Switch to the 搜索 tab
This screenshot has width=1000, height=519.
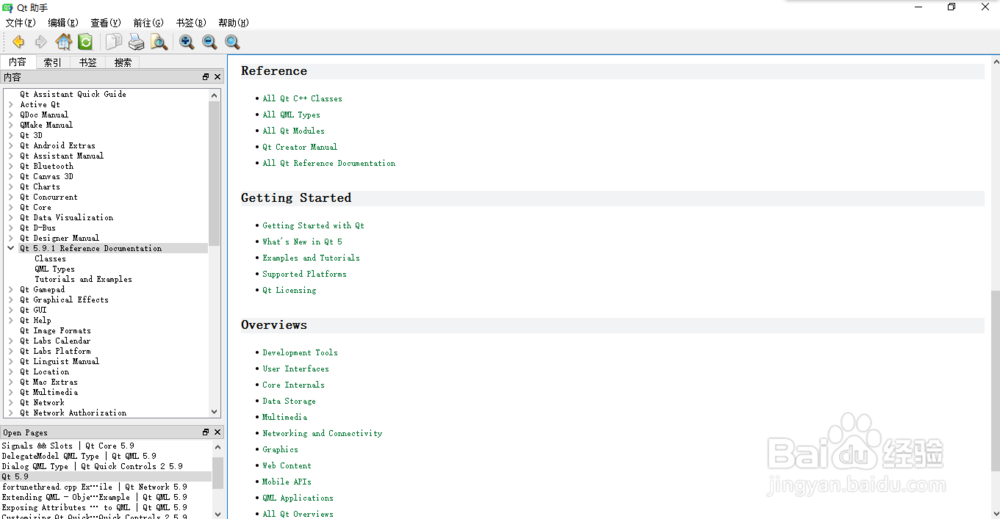point(122,62)
